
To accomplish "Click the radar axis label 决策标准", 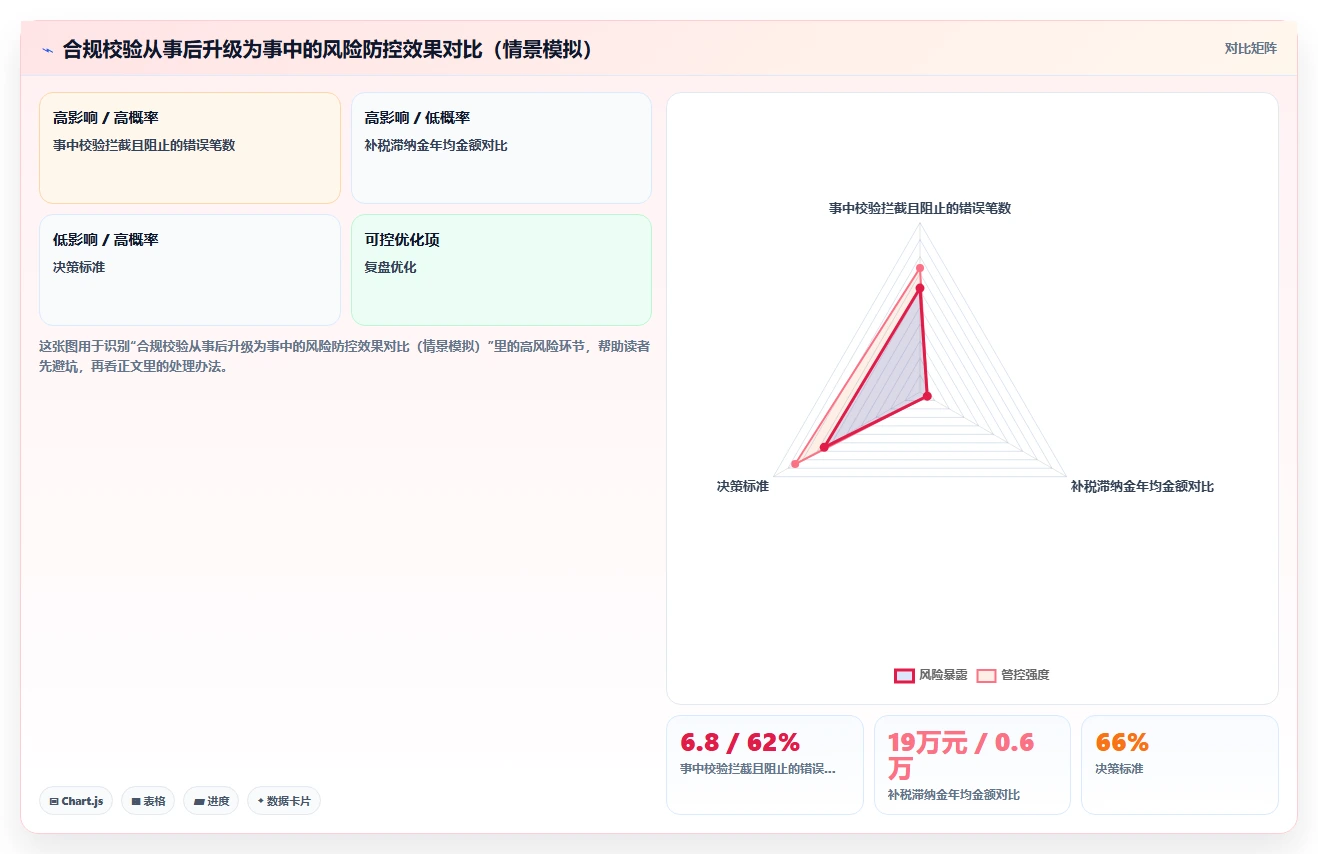I will tap(743, 486).
